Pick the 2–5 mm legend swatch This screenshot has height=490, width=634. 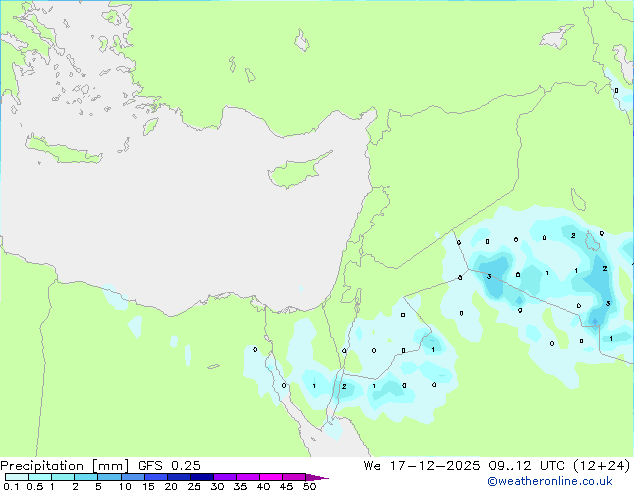tap(86, 477)
